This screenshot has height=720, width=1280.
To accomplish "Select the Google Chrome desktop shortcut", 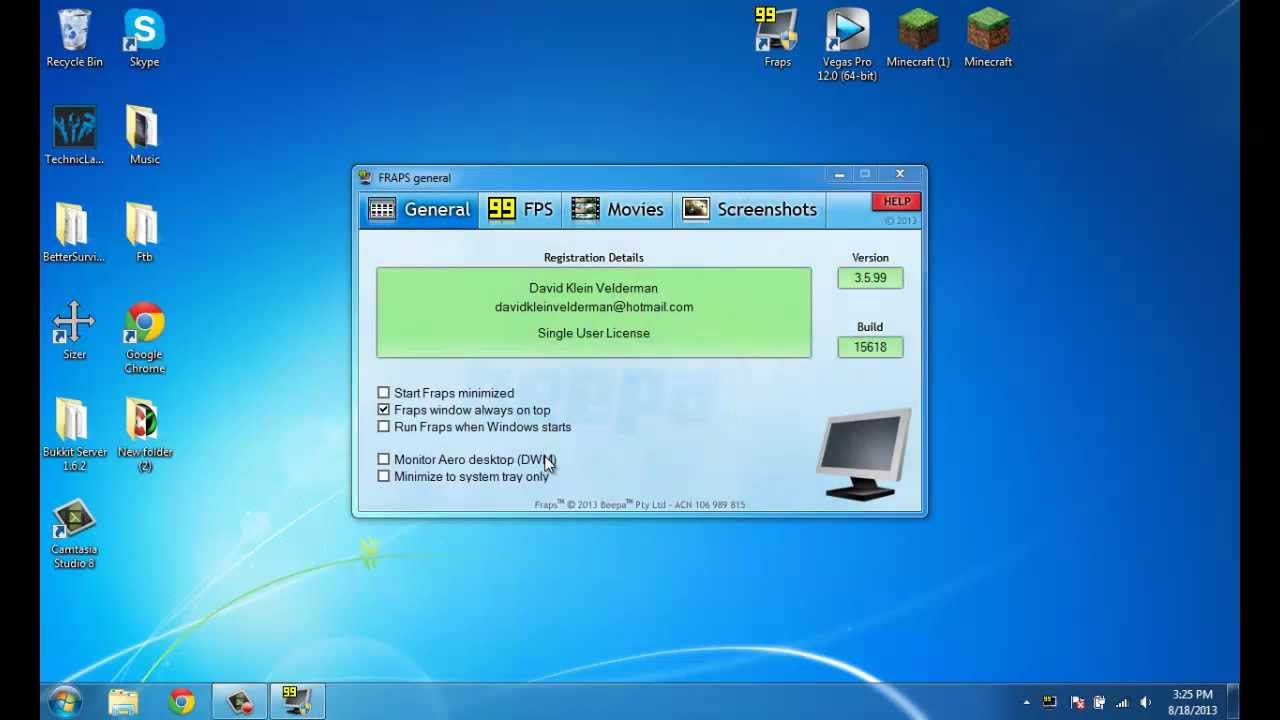I will pyautogui.click(x=144, y=338).
